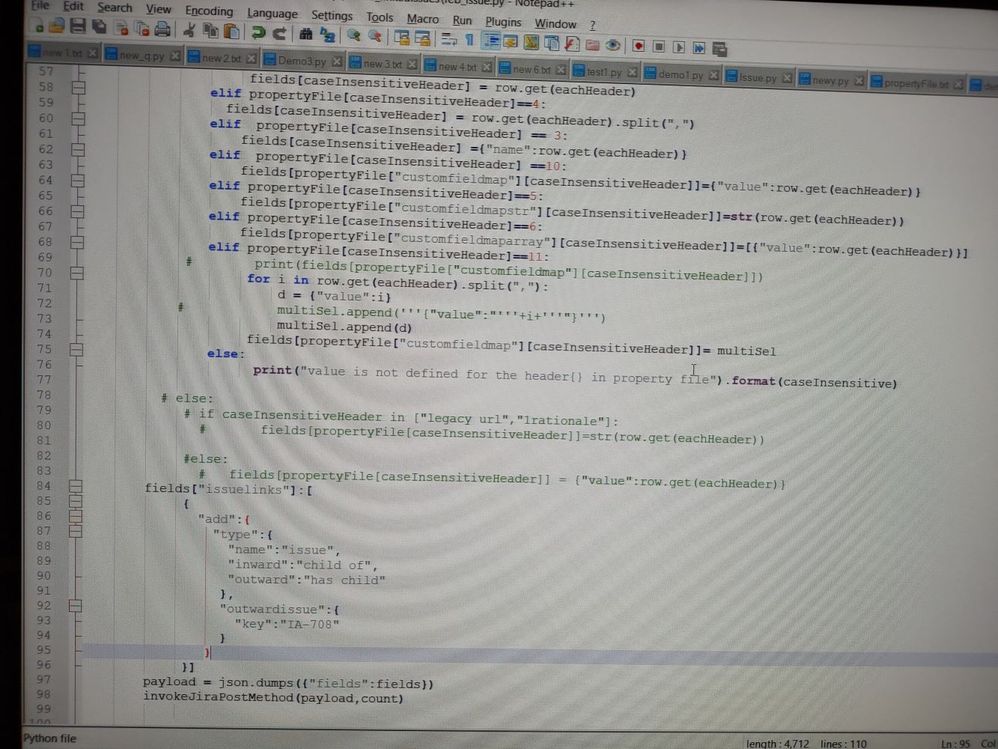Image resolution: width=998 pixels, height=749 pixels.
Task: Click the Cut scissors icon
Action: [x=189, y=30]
